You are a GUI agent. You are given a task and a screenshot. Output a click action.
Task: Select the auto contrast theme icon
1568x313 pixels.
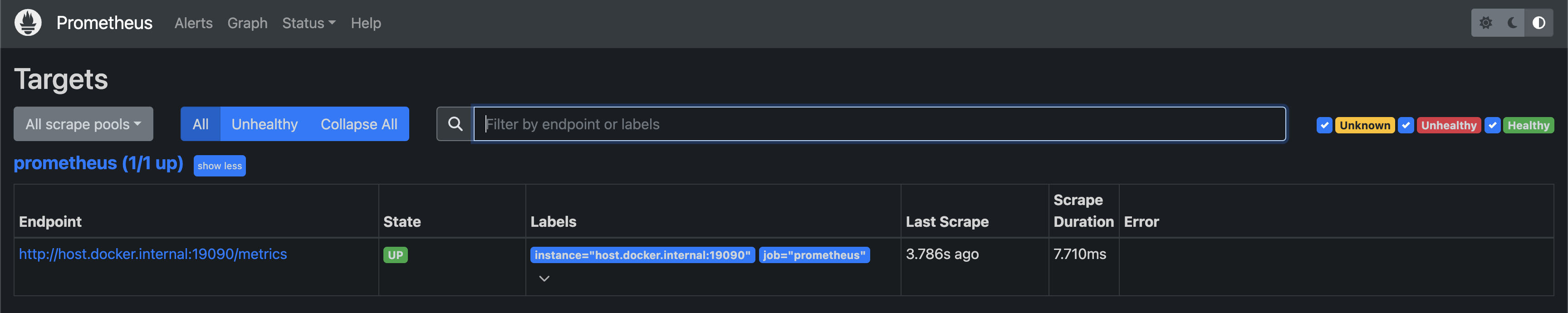coord(1539,23)
